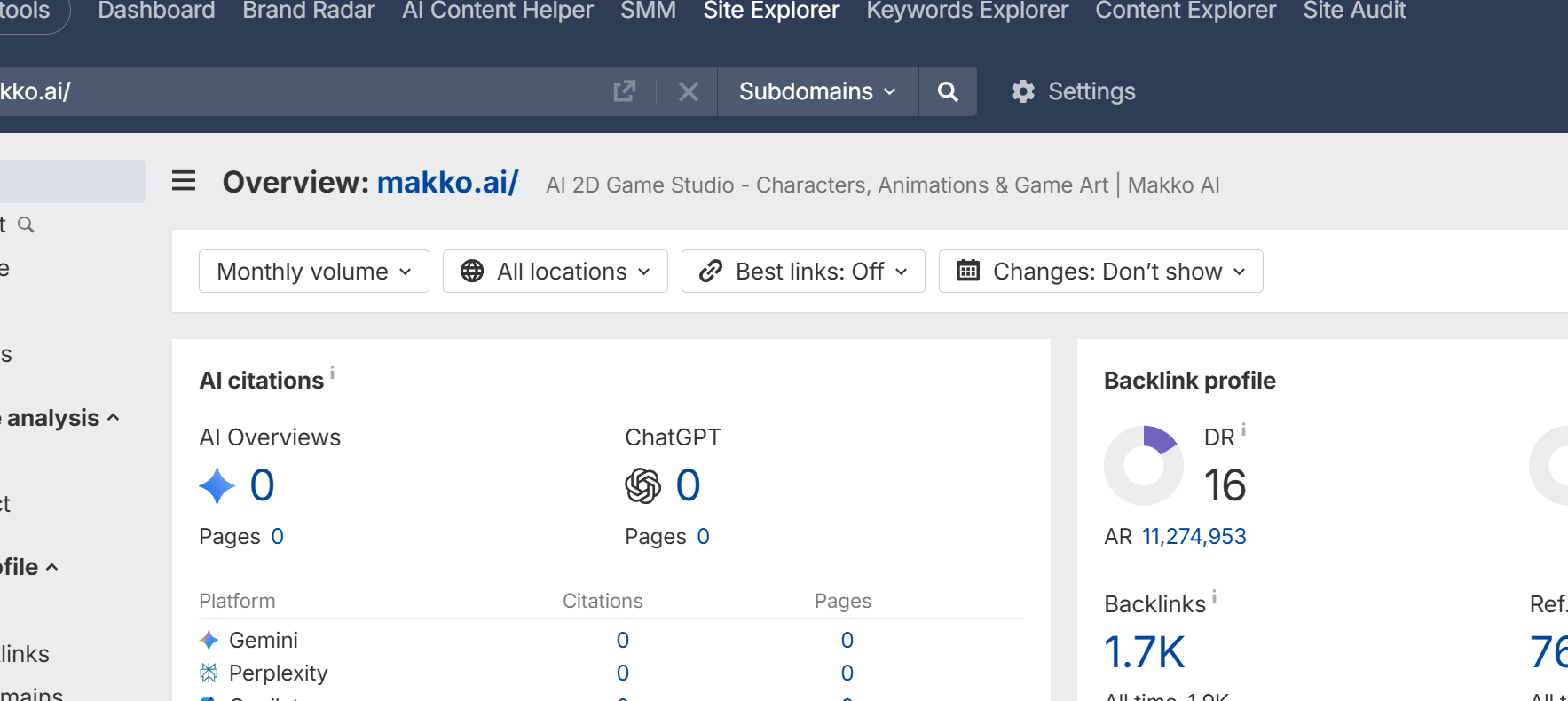Image resolution: width=1568 pixels, height=701 pixels.
Task: Click the Pages column header
Action: pyautogui.click(x=843, y=601)
